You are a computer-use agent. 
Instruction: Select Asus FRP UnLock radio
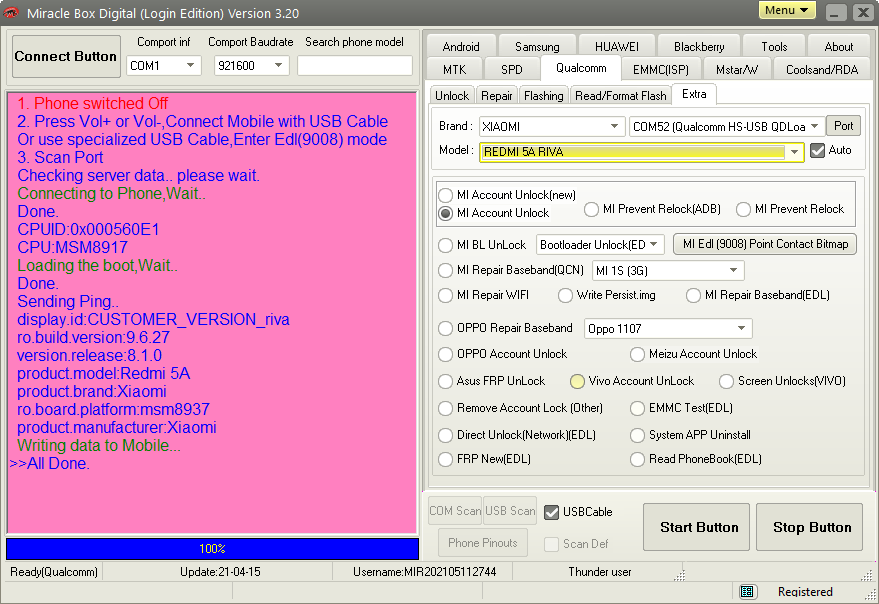[x=446, y=381]
